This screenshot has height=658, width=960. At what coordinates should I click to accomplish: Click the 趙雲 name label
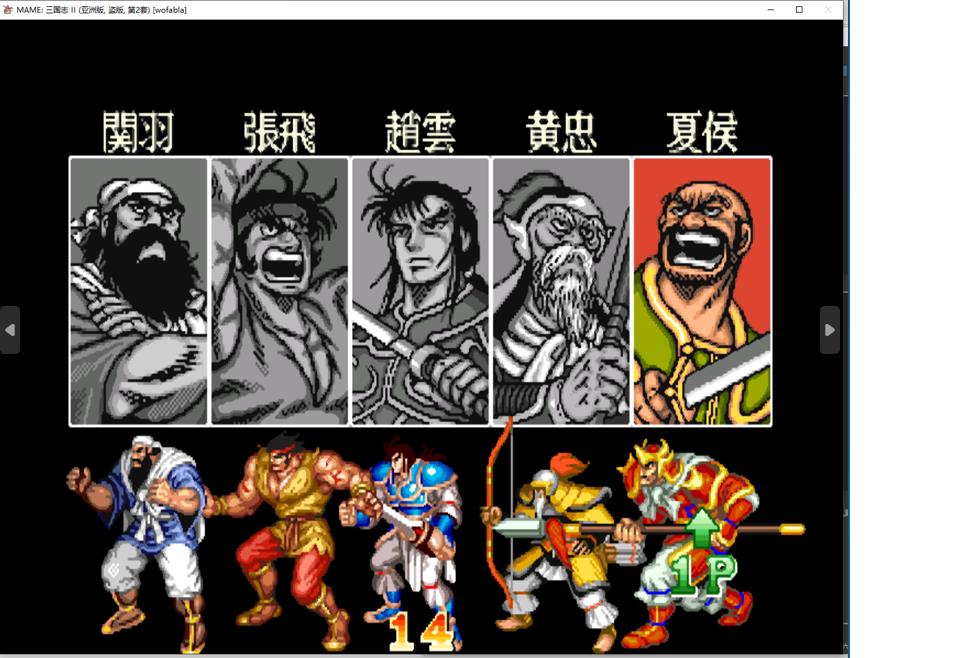[x=421, y=132]
